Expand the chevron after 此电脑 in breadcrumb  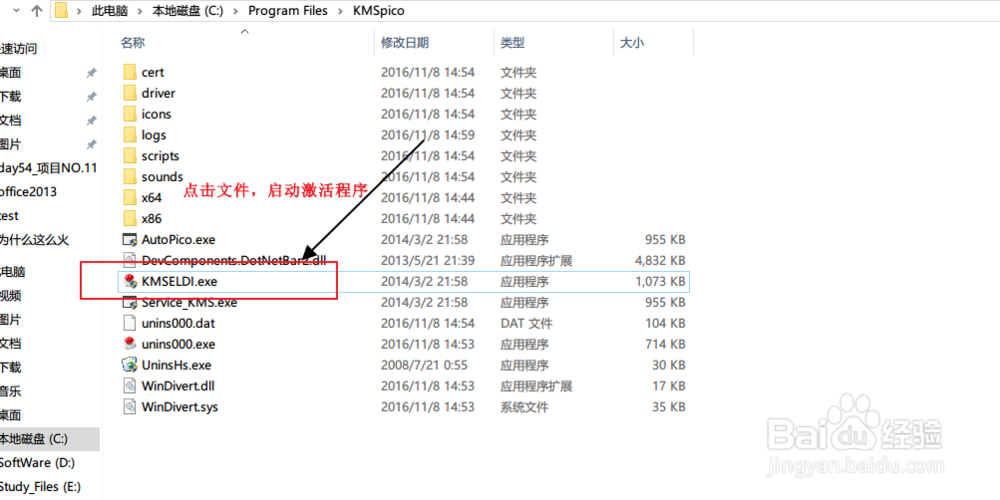pos(140,11)
